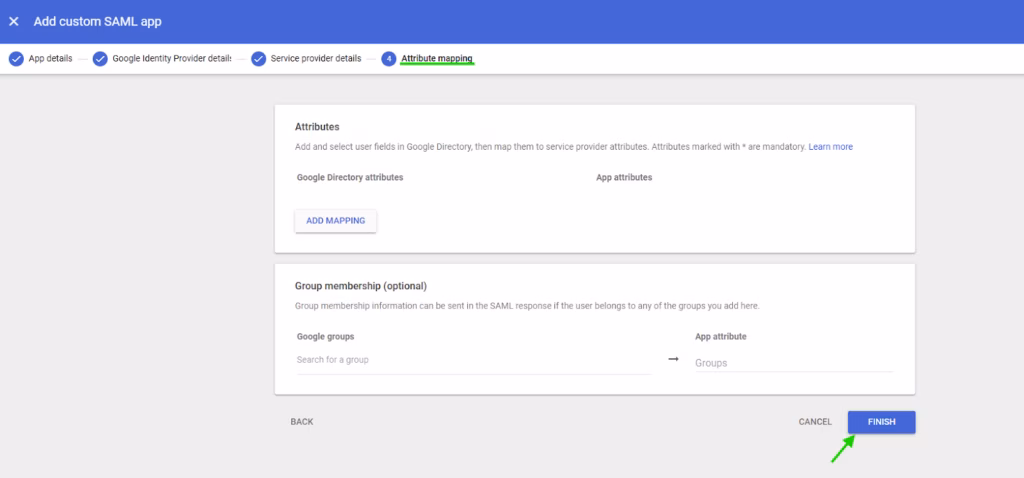Go to the App details step

point(50,59)
